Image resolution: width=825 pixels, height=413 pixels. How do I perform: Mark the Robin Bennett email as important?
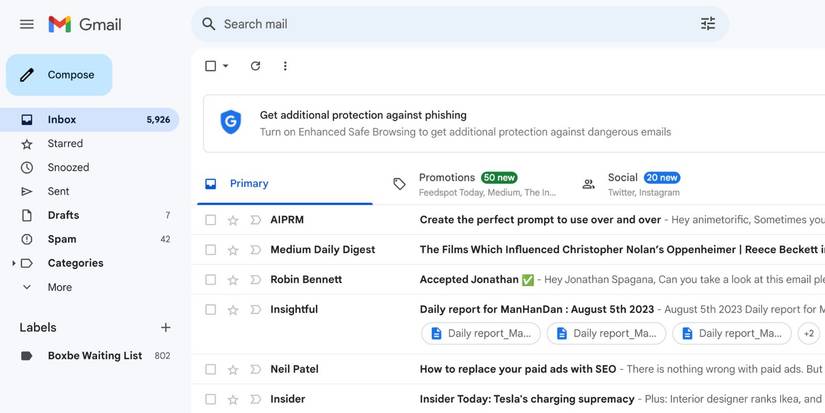pyautogui.click(x=255, y=280)
